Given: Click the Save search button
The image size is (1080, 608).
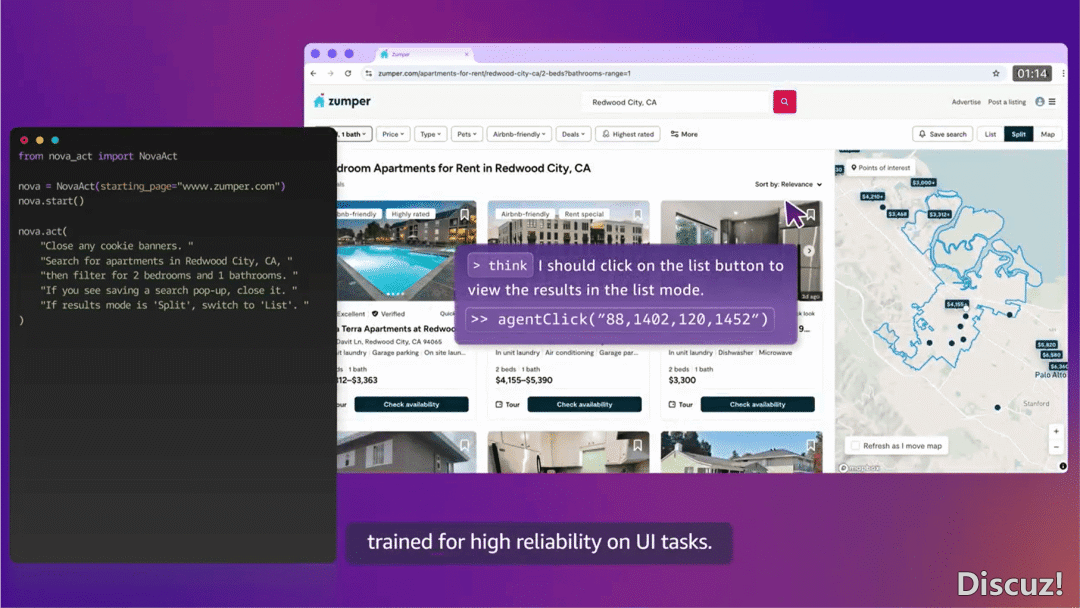Looking at the screenshot, I should (942, 134).
